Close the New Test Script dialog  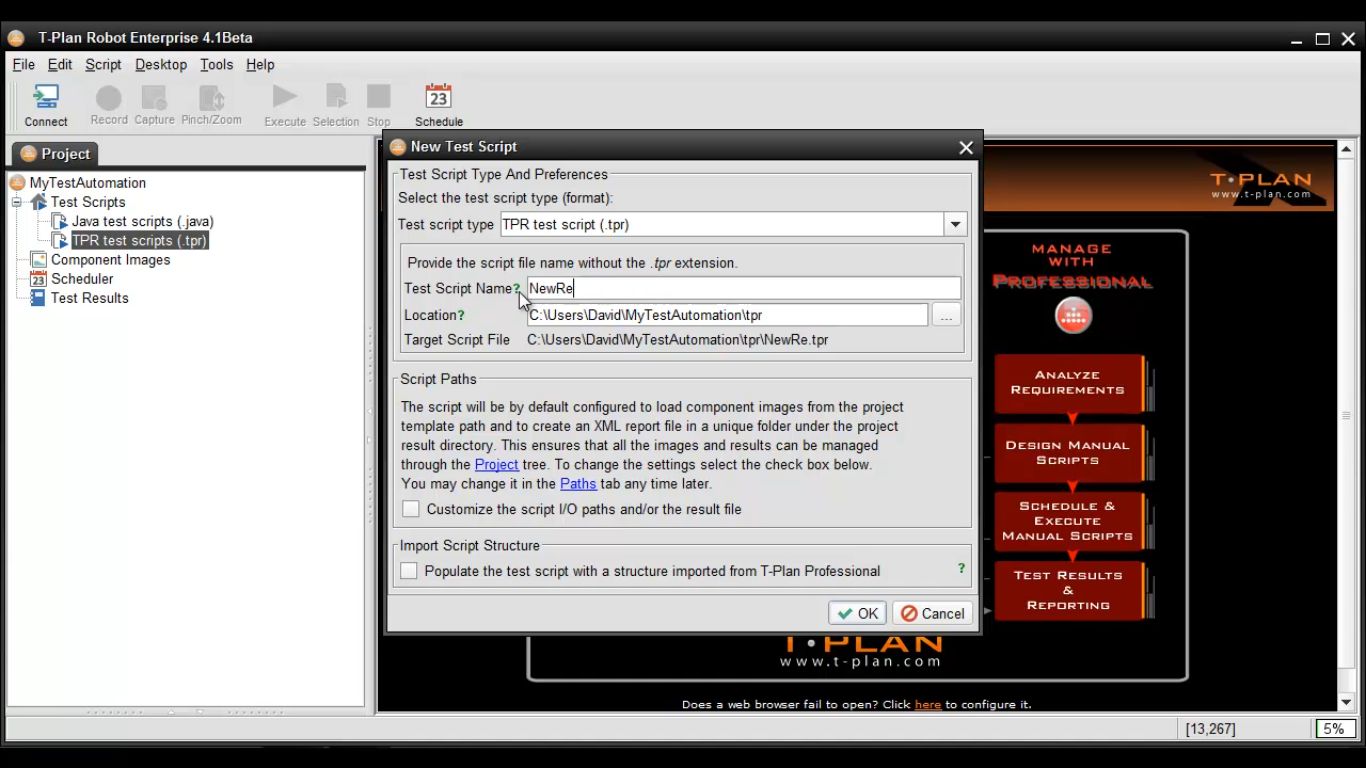coord(966,147)
